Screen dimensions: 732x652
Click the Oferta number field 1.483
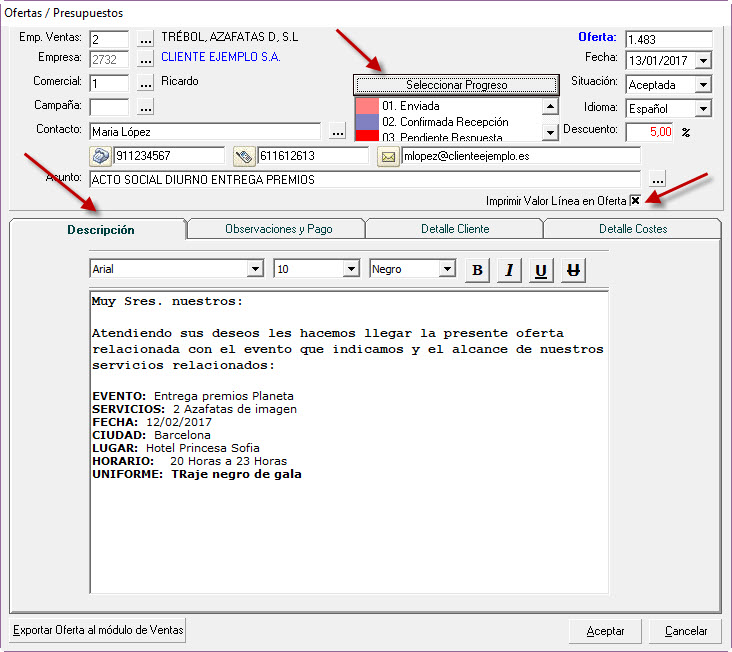(669, 40)
